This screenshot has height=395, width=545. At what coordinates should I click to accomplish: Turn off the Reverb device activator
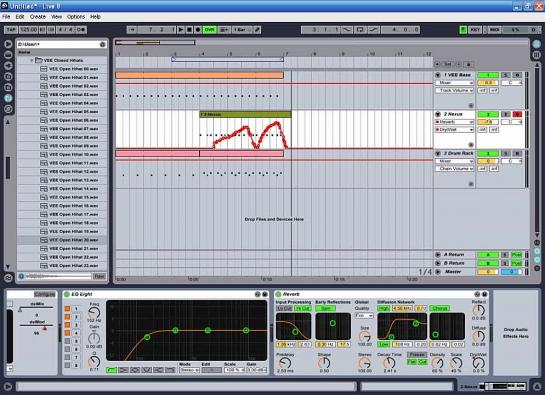pyautogui.click(x=278, y=295)
